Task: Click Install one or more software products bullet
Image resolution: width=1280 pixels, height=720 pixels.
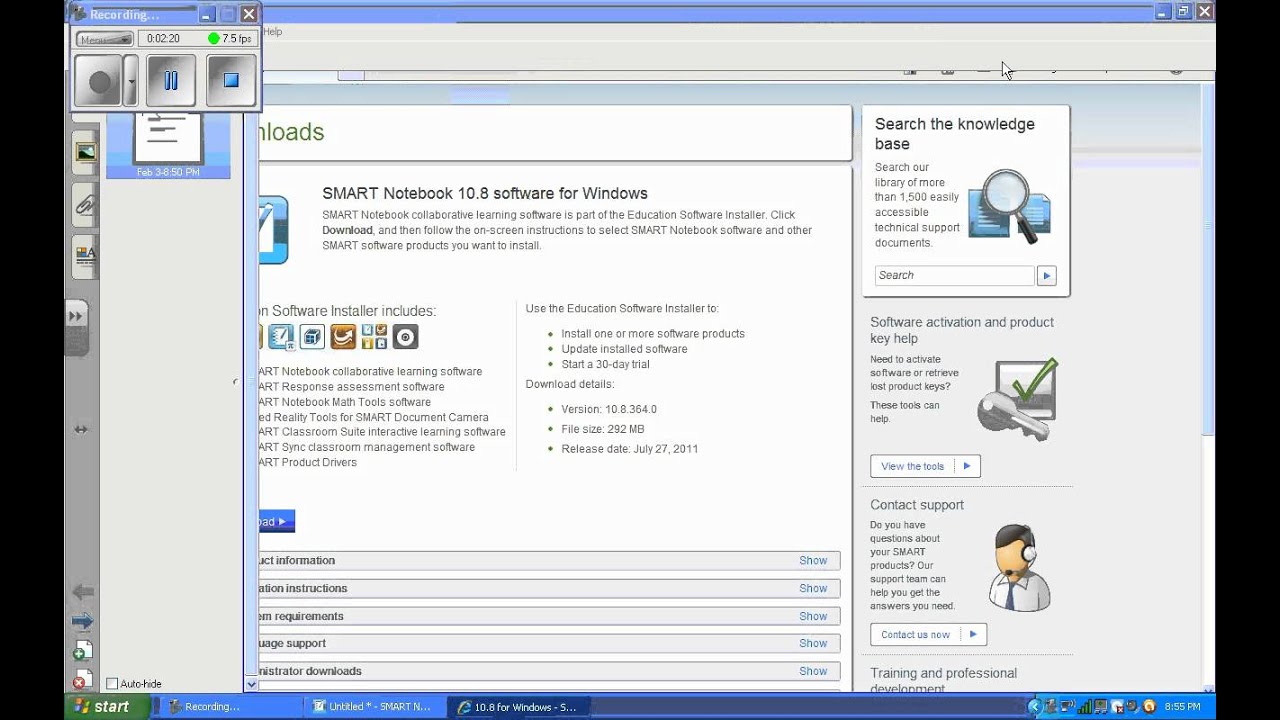Action: coord(653,334)
